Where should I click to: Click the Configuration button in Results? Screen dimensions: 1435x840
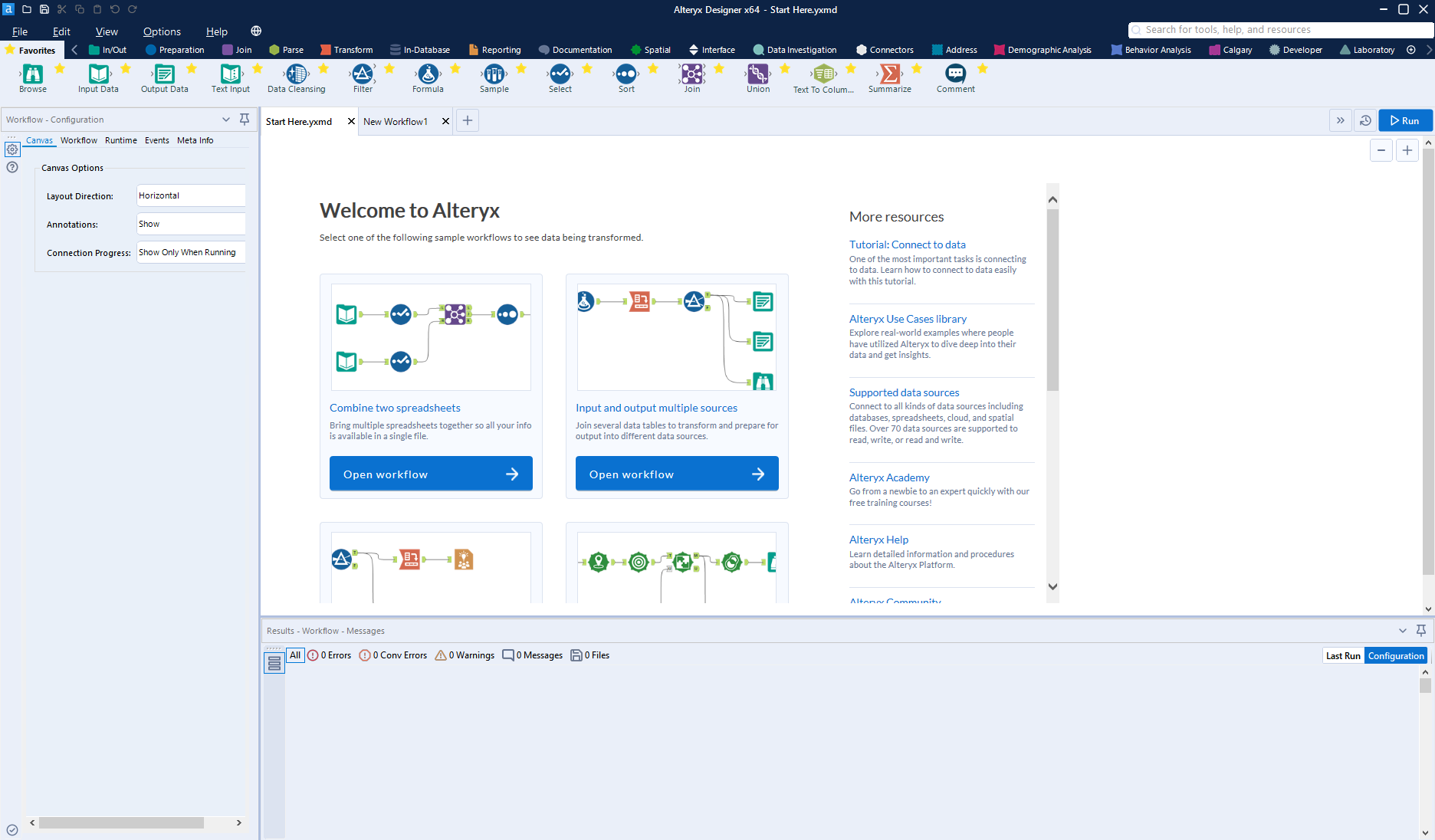click(x=1395, y=655)
